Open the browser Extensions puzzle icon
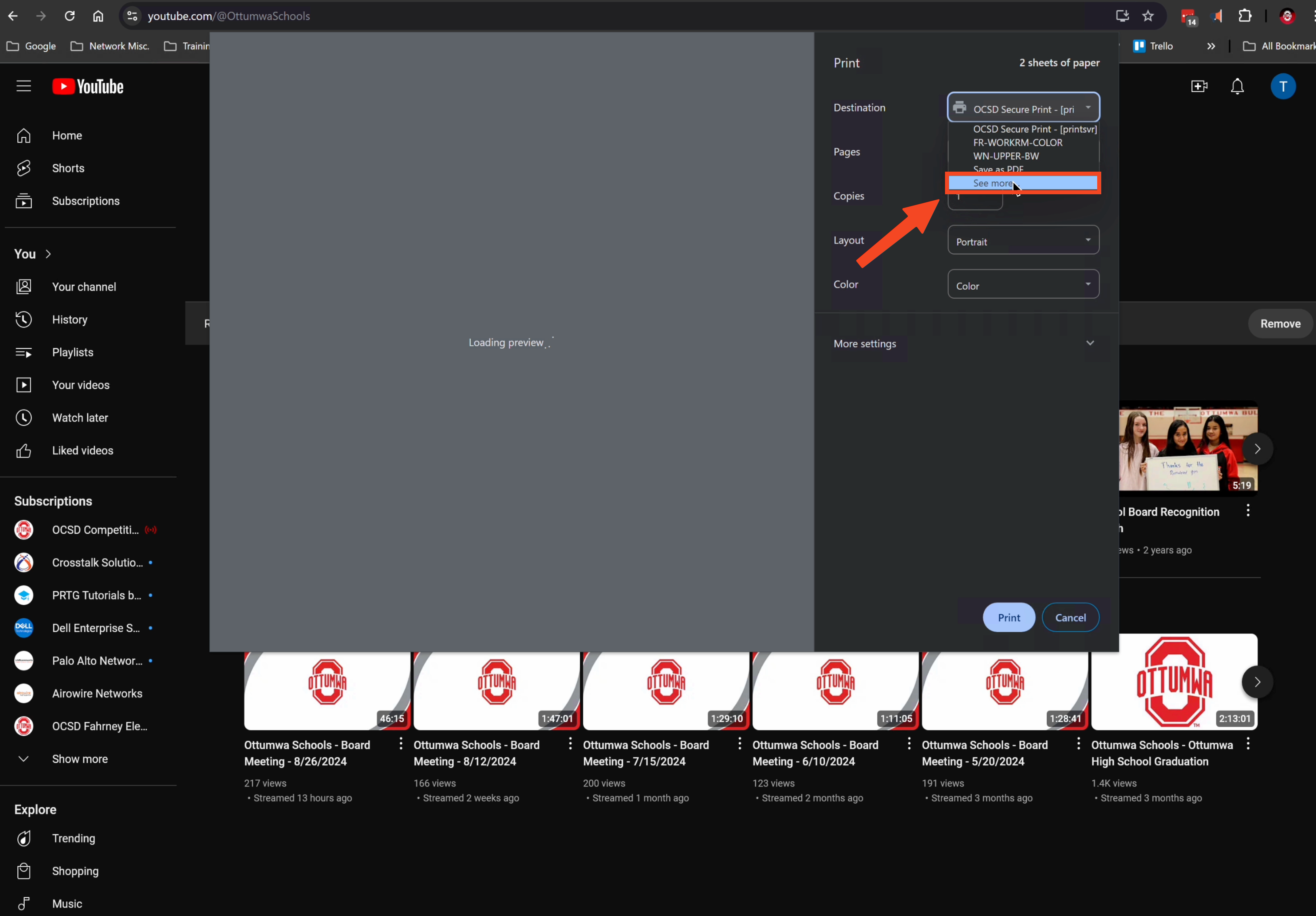The width and height of the screenshot is (1316, 916). (1245, 16)
